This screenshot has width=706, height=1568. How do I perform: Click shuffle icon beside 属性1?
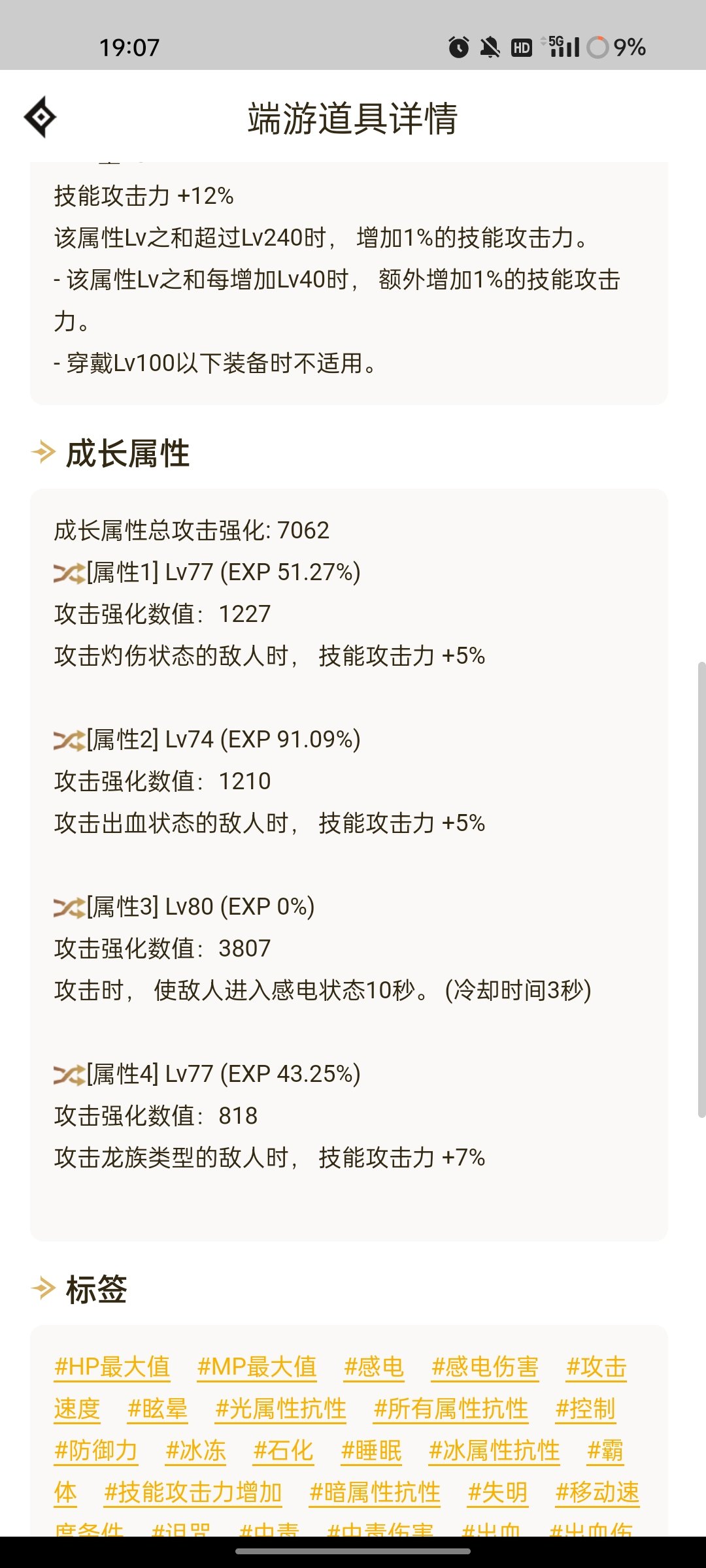coord(69,573)
